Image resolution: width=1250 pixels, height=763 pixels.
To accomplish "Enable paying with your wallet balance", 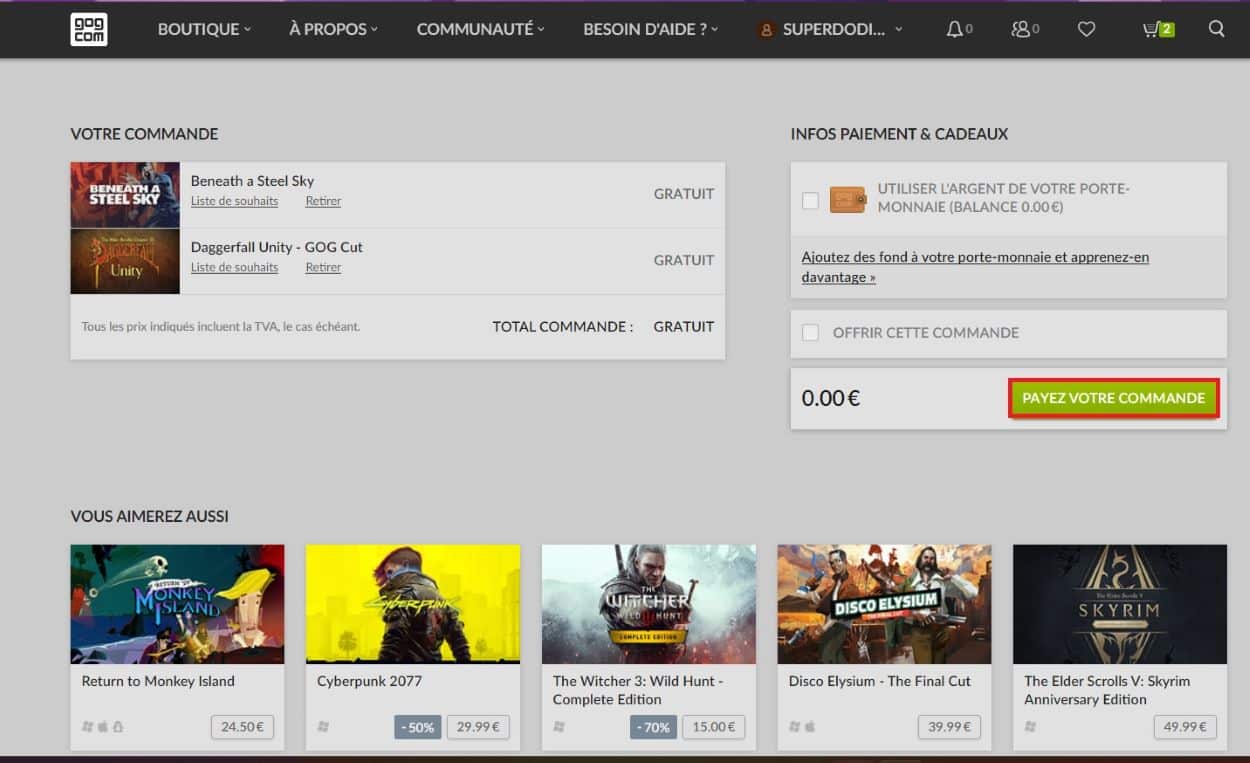I will (810, 200).
